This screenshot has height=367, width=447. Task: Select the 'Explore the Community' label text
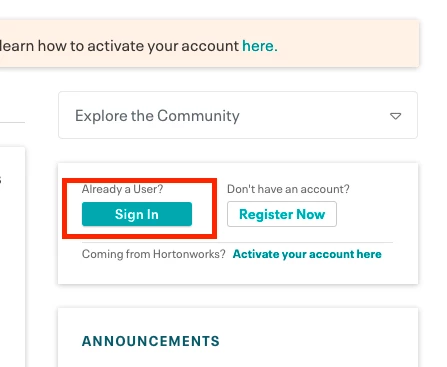(157, 116)
